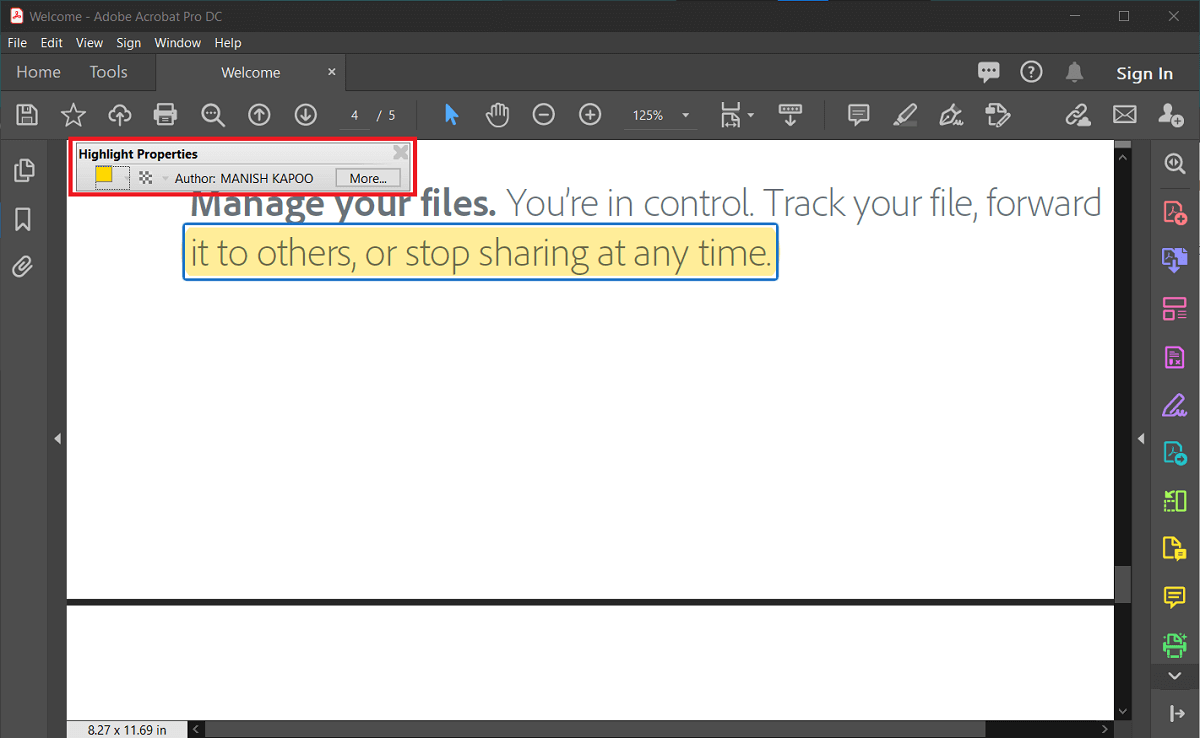Screen dimensions: 1200x738
Task: Switch to the Home tab
Action: point(38,72)
